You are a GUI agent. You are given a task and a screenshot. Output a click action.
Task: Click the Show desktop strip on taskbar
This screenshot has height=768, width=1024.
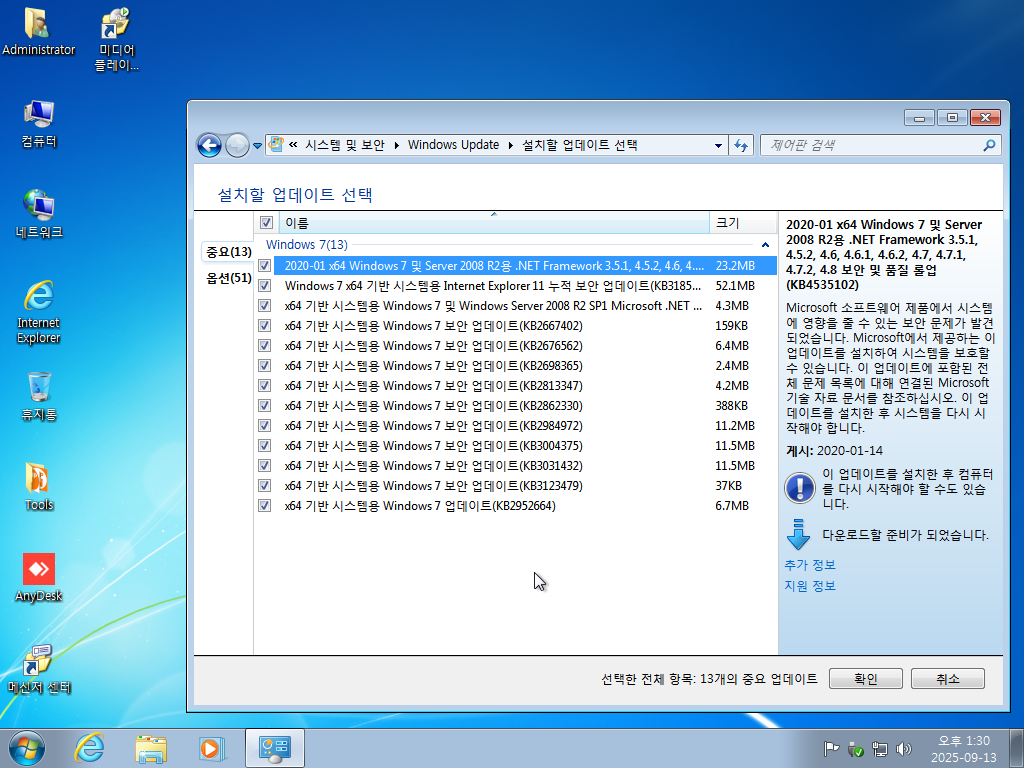1019,748
